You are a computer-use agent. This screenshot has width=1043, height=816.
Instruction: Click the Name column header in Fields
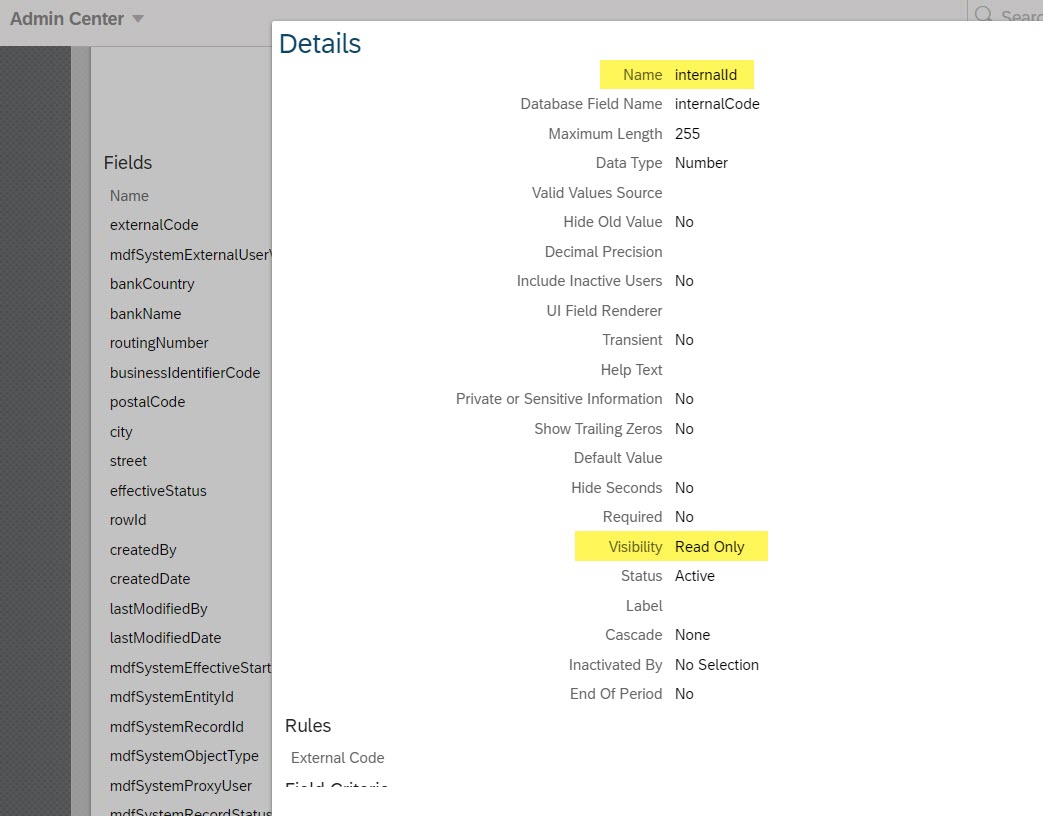[x=129, y=196]
